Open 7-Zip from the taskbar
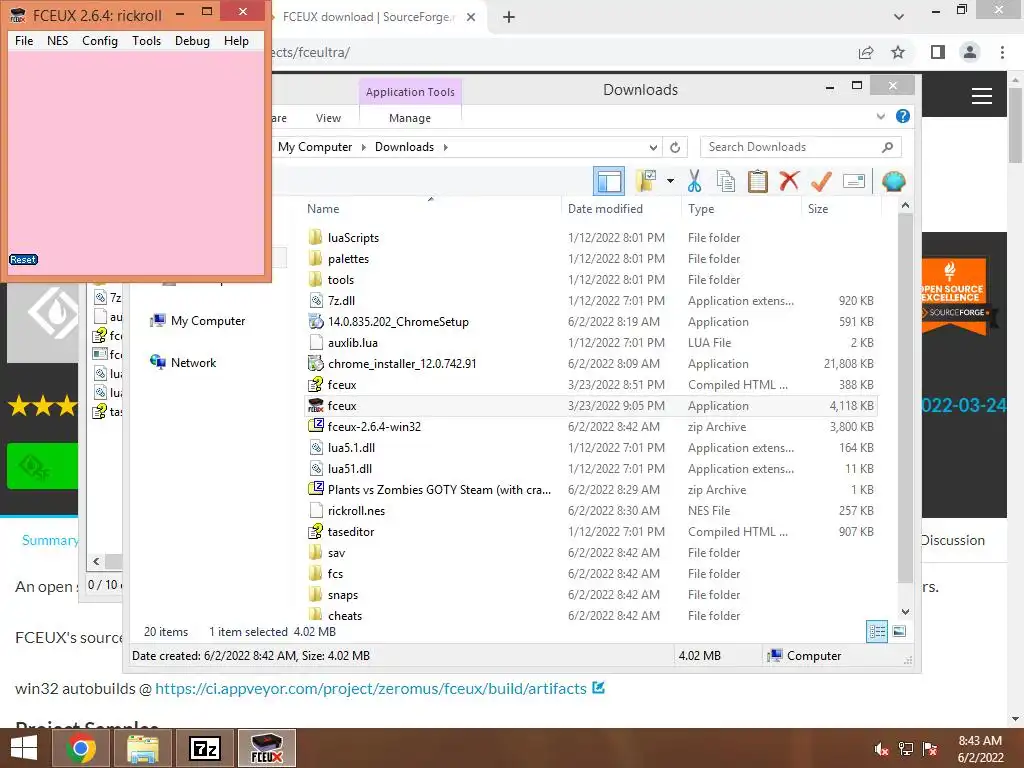Screen dimensions: 1024x768 point(205,748)
